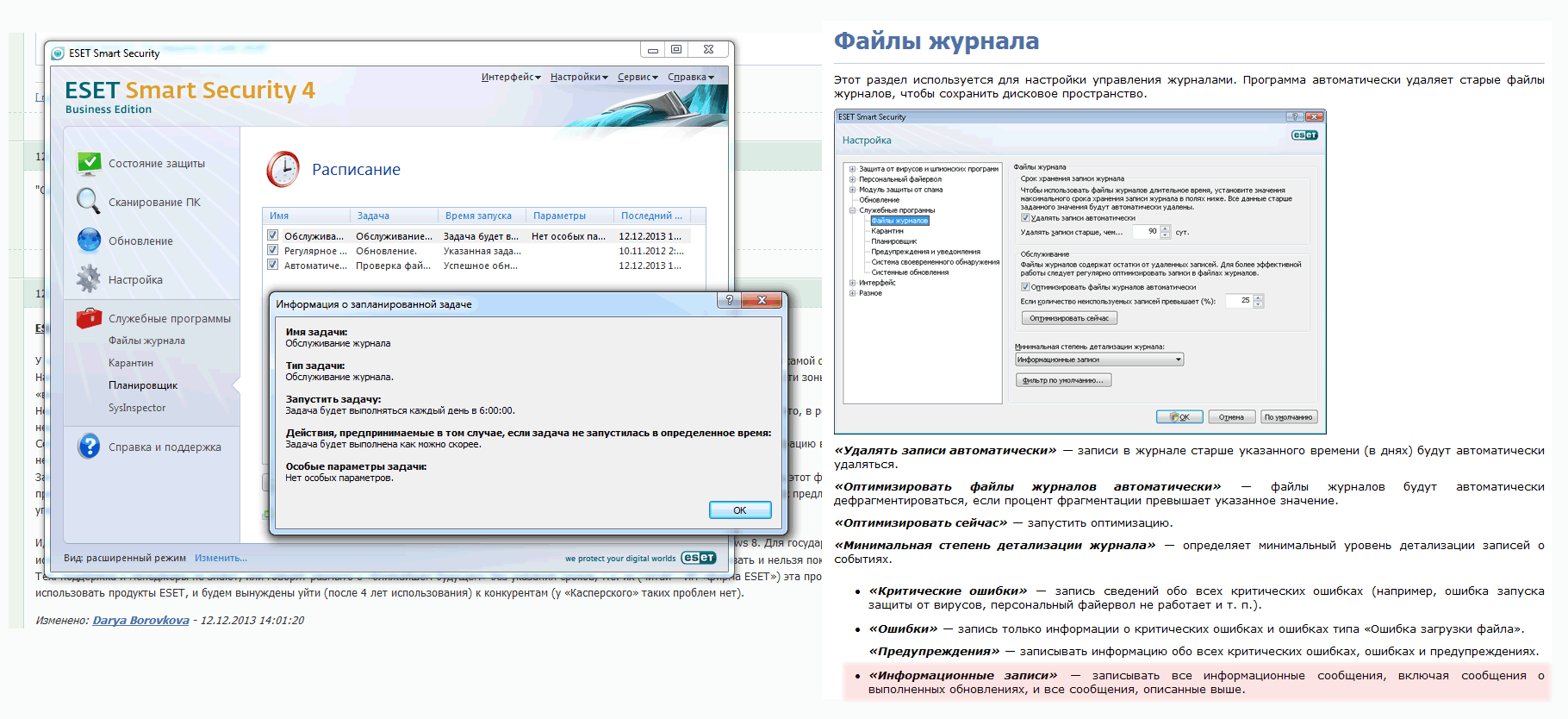Open Darya Borovkova author link

(141, 620)
